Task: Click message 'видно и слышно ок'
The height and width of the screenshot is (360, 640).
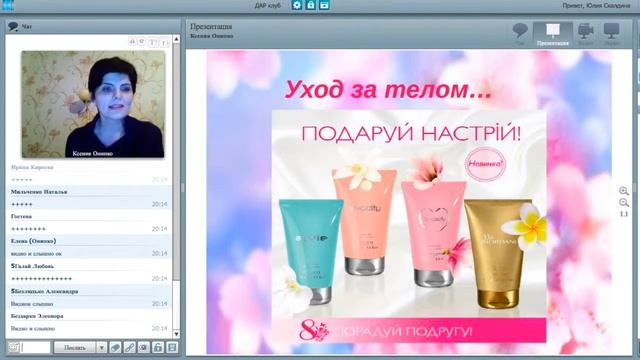Action: pos(36,253)
